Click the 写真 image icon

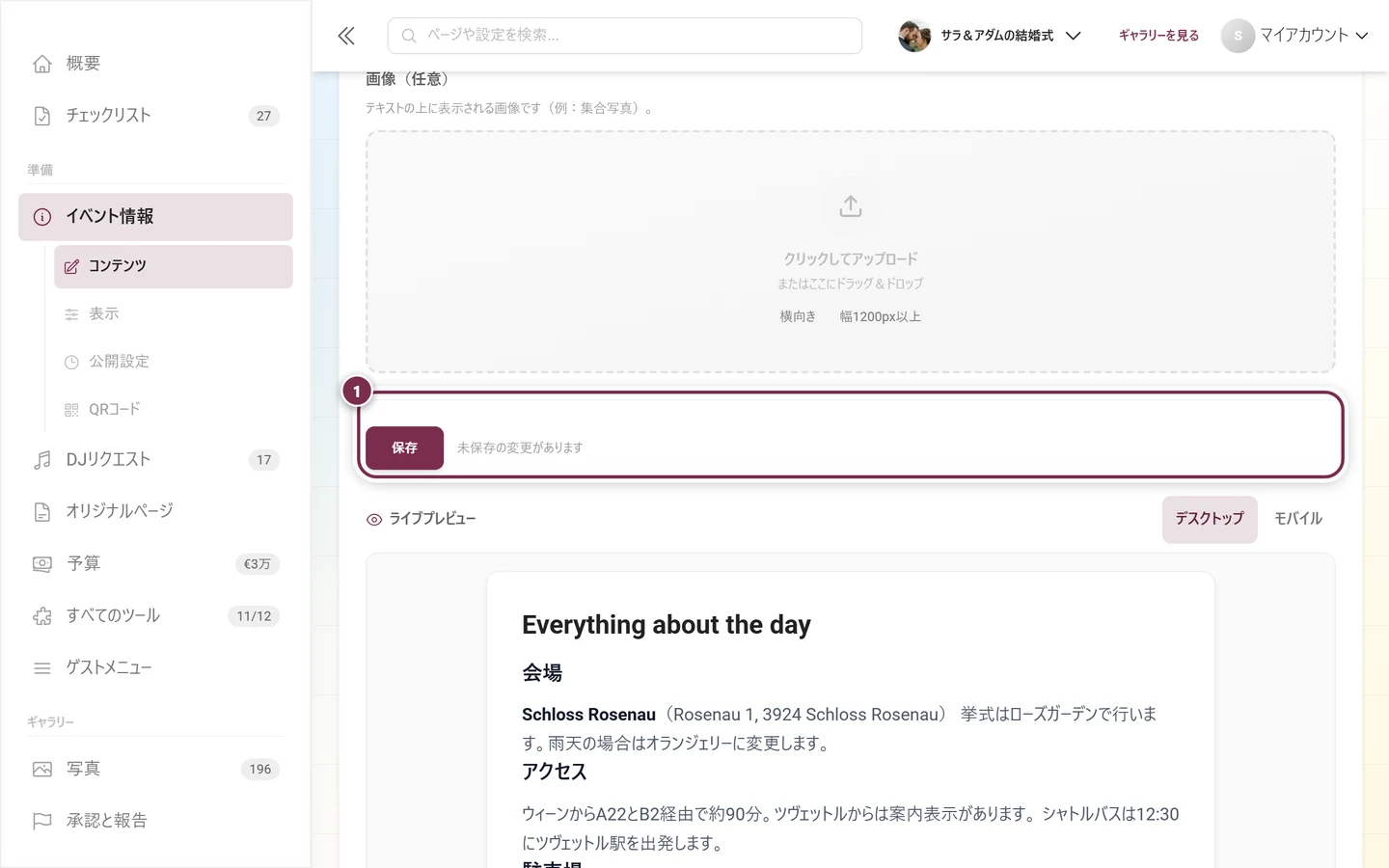pyautogui.click(x=42, y=770)
